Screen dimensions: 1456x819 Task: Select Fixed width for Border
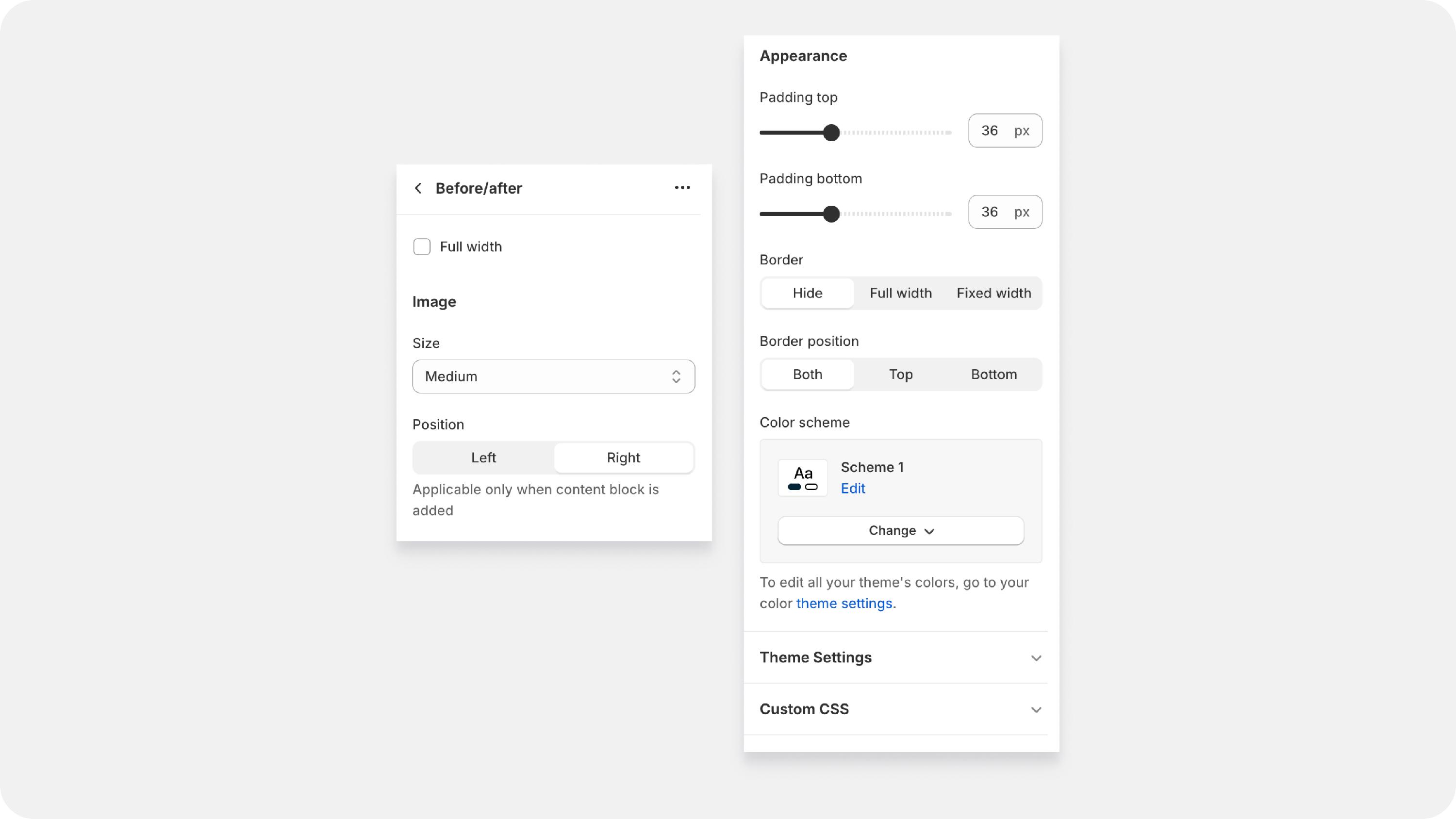[993, 293]
